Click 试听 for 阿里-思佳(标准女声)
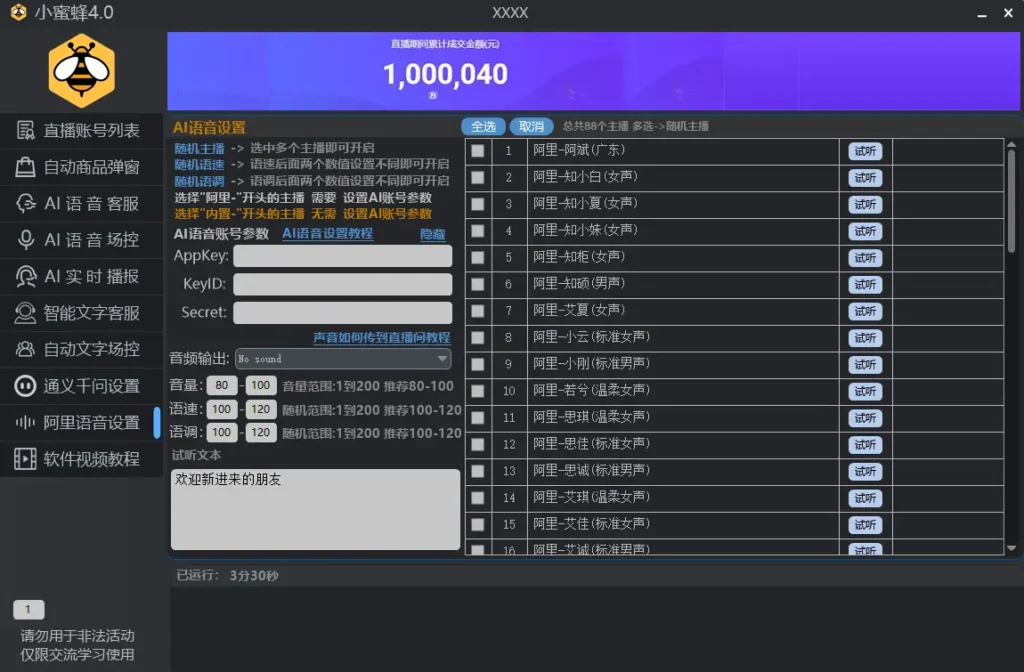This screenshot has height=672, width=1024. (865, 445)
